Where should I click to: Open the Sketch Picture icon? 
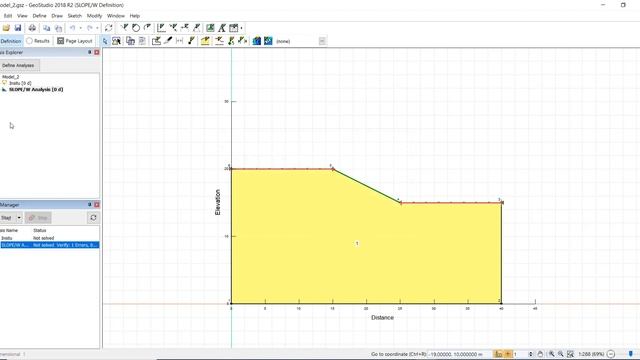[233, 28]
